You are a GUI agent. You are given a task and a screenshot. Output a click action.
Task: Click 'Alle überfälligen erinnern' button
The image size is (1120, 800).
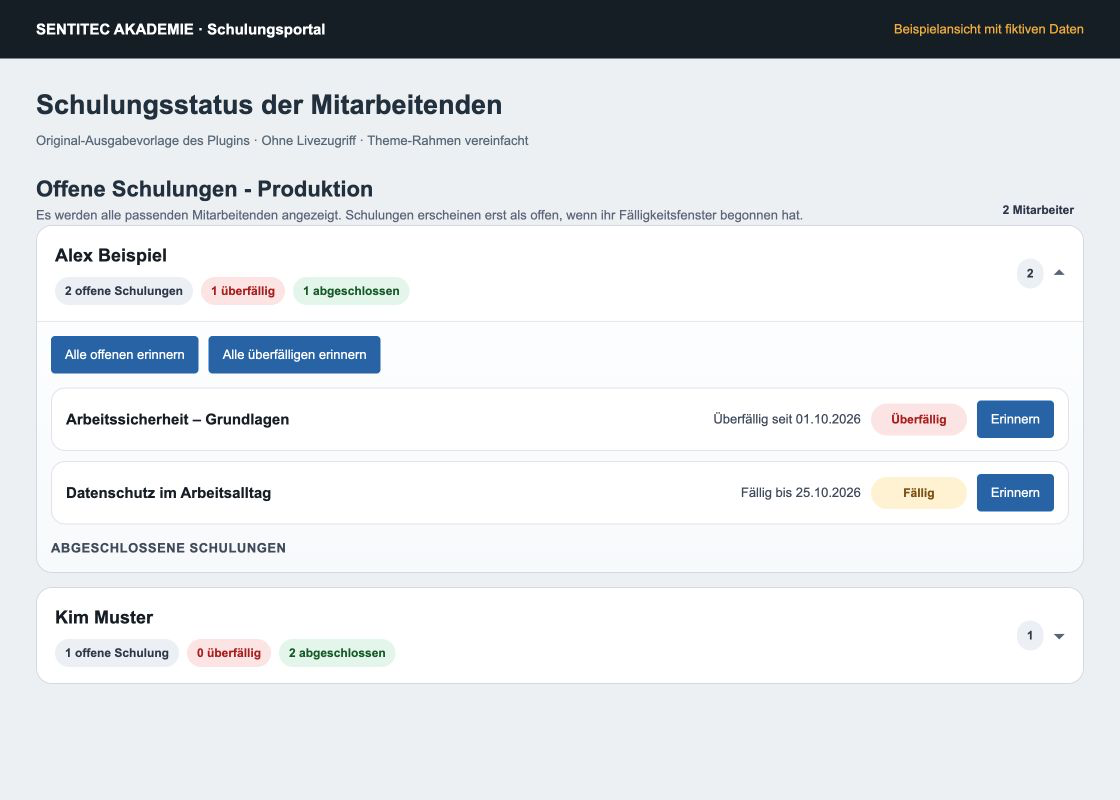pyautogui.click(x=294, y=355)
